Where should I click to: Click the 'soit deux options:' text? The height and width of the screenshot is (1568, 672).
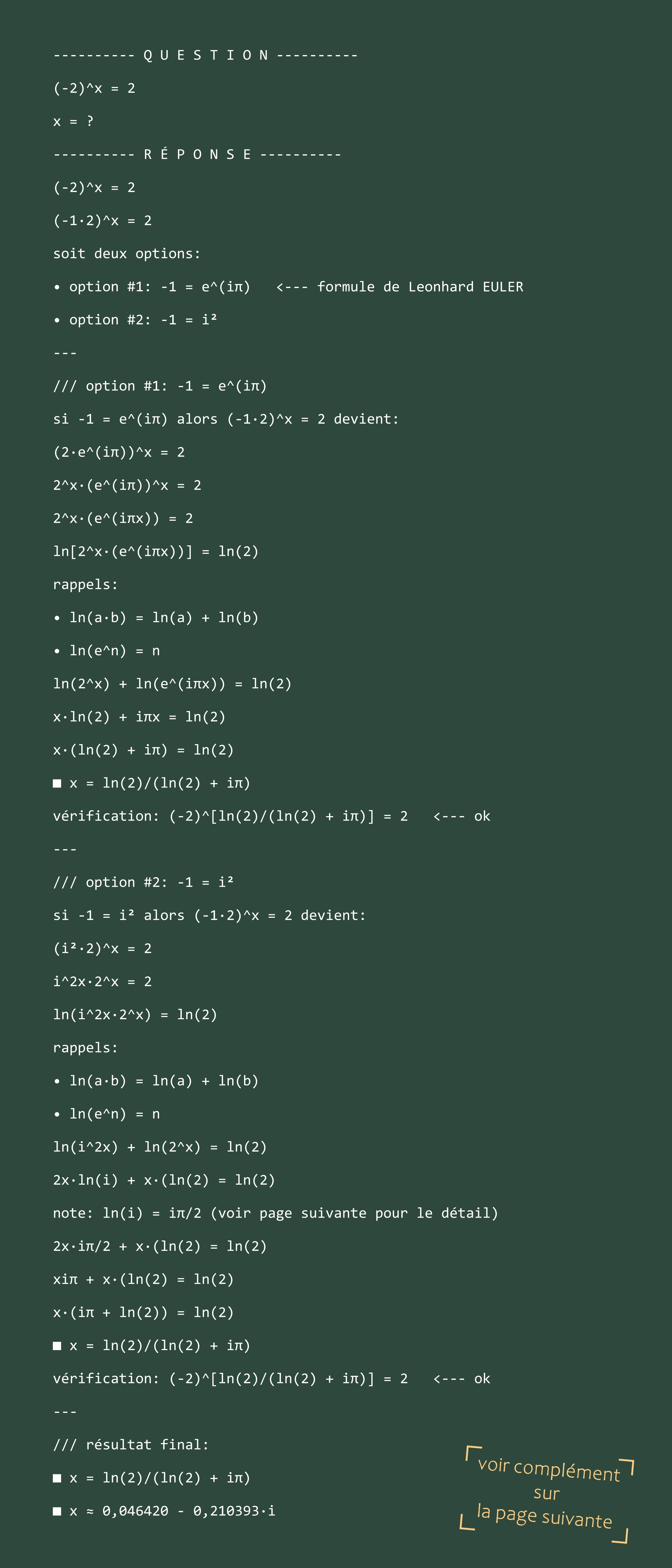127,253
